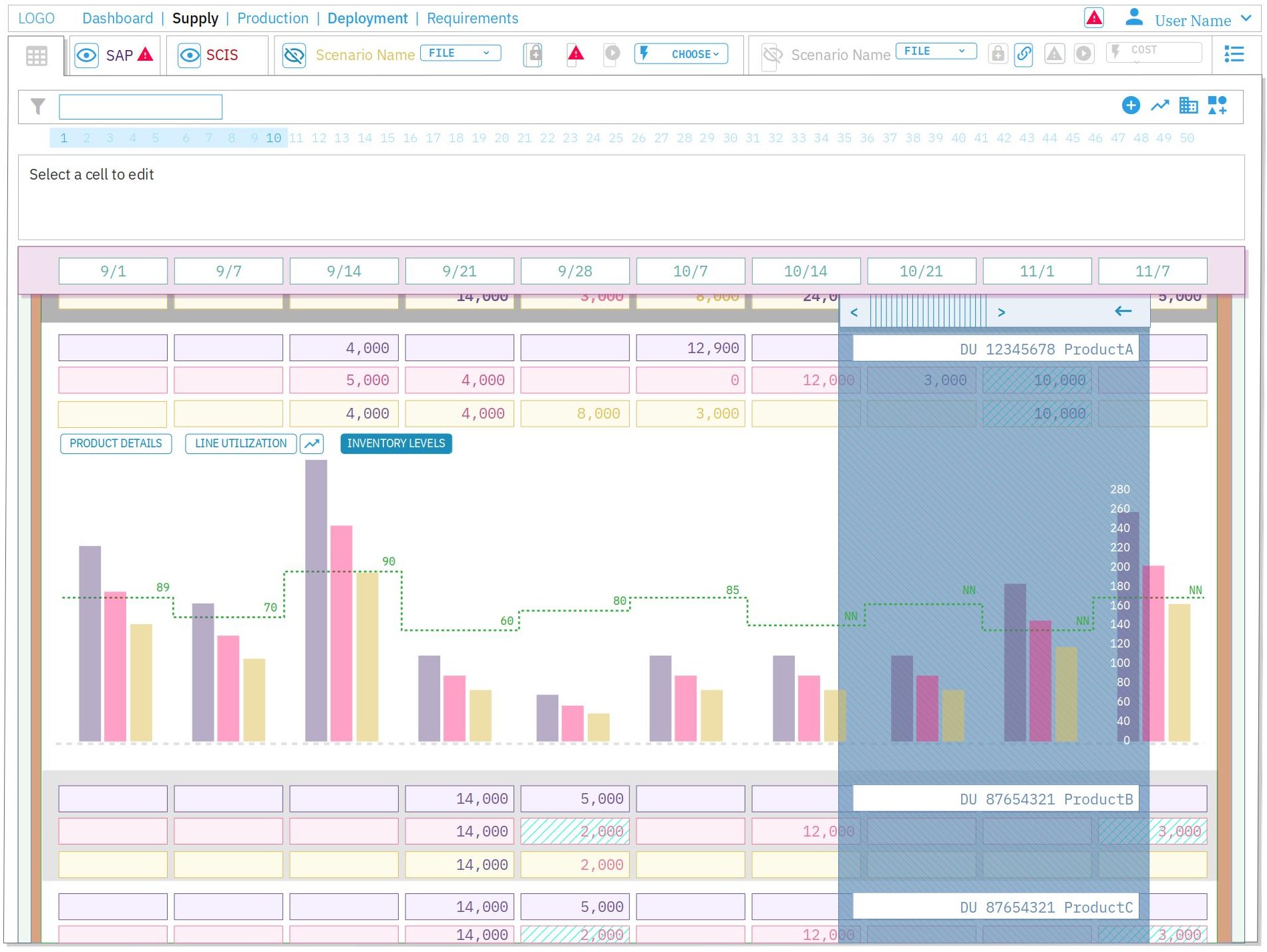
Task: Click the blue add plus icon
Action: tap(1130, 105)
